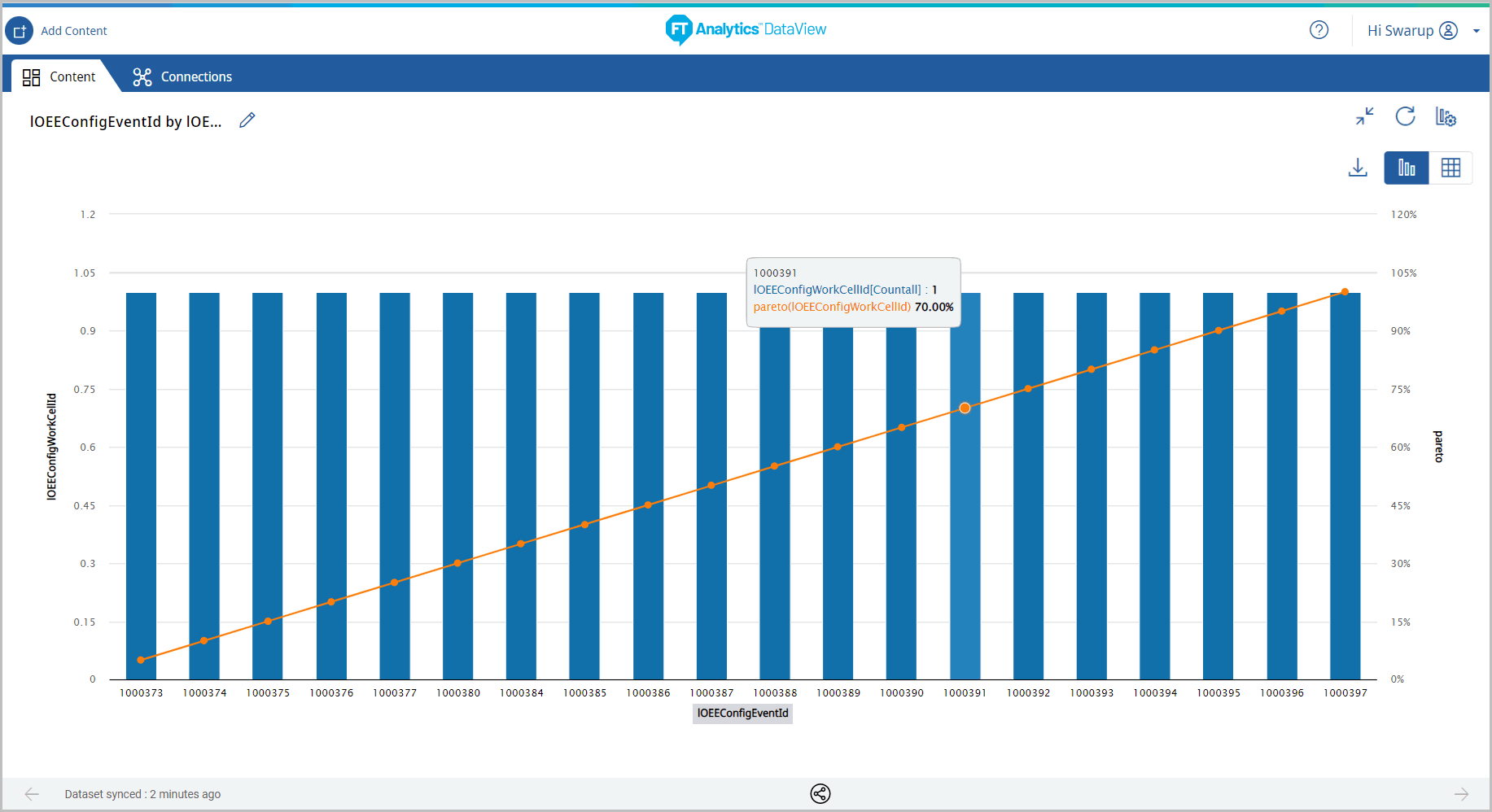Expand the truncated chart title lOEEConfigEventId
The image size is (1492, 812).
126,120
